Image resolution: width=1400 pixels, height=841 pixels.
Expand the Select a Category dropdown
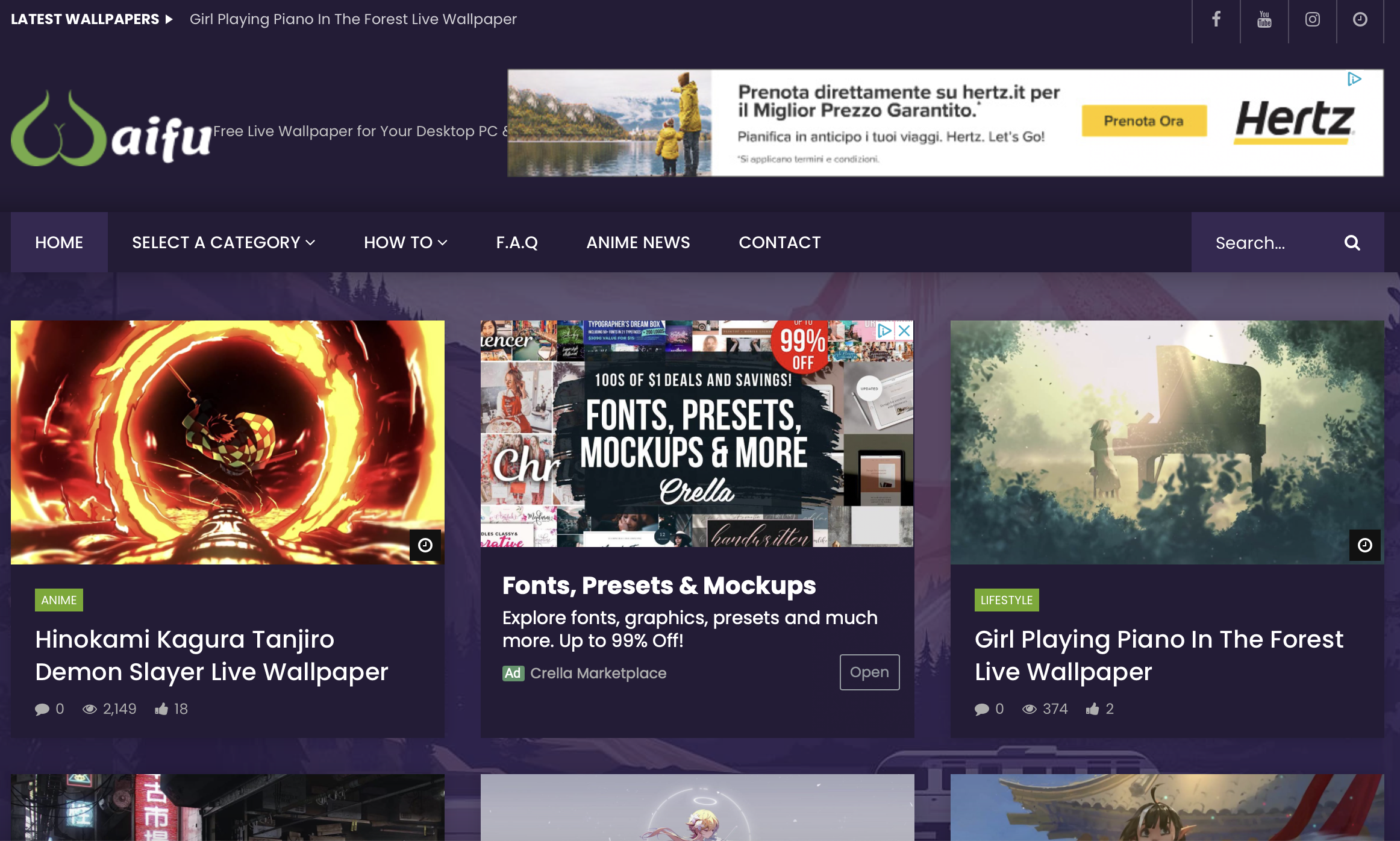coord(223,242)
